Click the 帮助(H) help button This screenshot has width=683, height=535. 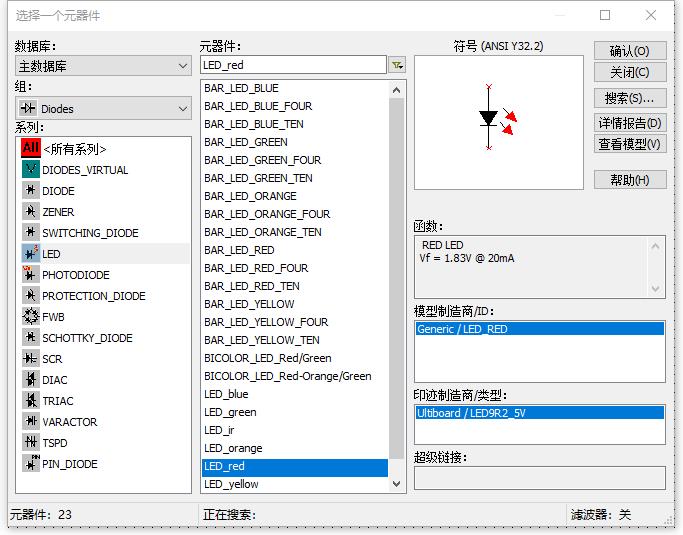tap(630, 179)
